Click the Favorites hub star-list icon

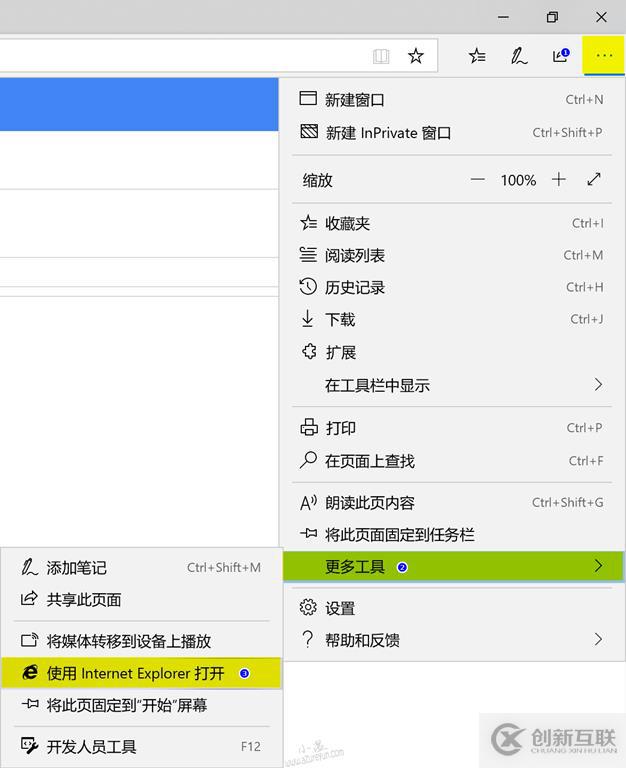pos(477,56)
